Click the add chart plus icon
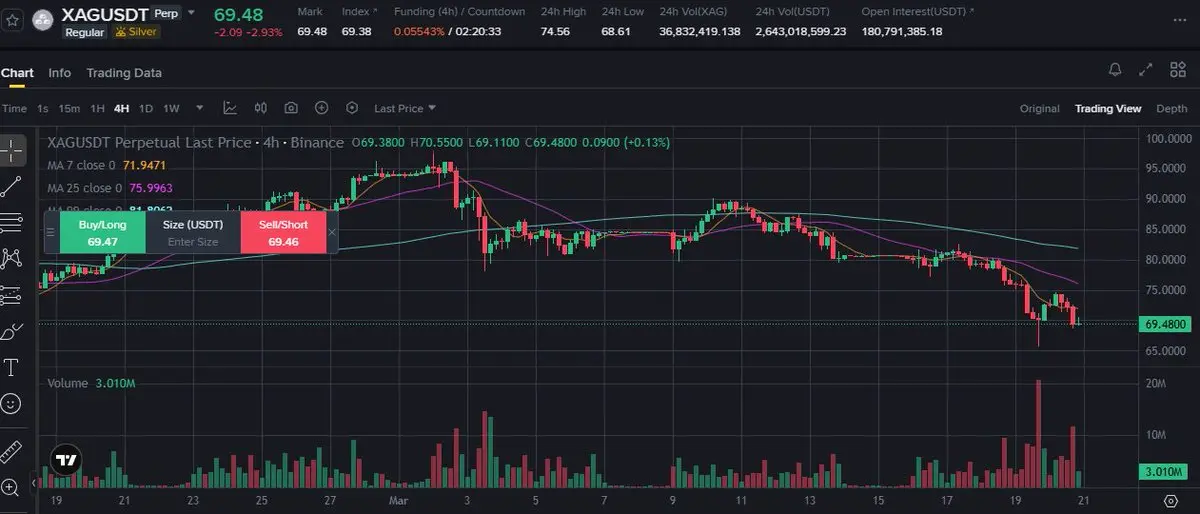 point(322,108)
